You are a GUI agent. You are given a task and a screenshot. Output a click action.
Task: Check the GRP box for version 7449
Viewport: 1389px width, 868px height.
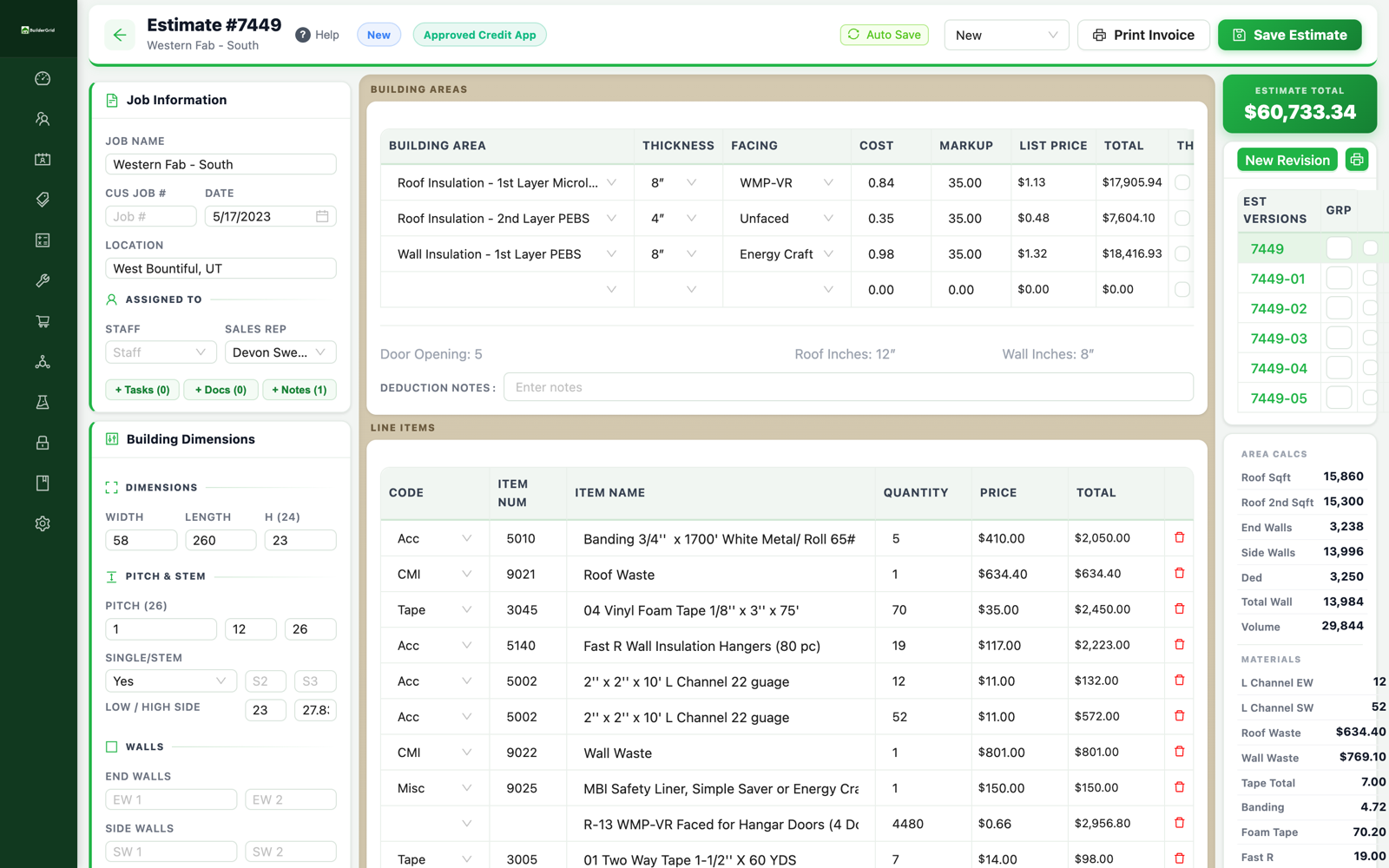tap(1339, 248)
